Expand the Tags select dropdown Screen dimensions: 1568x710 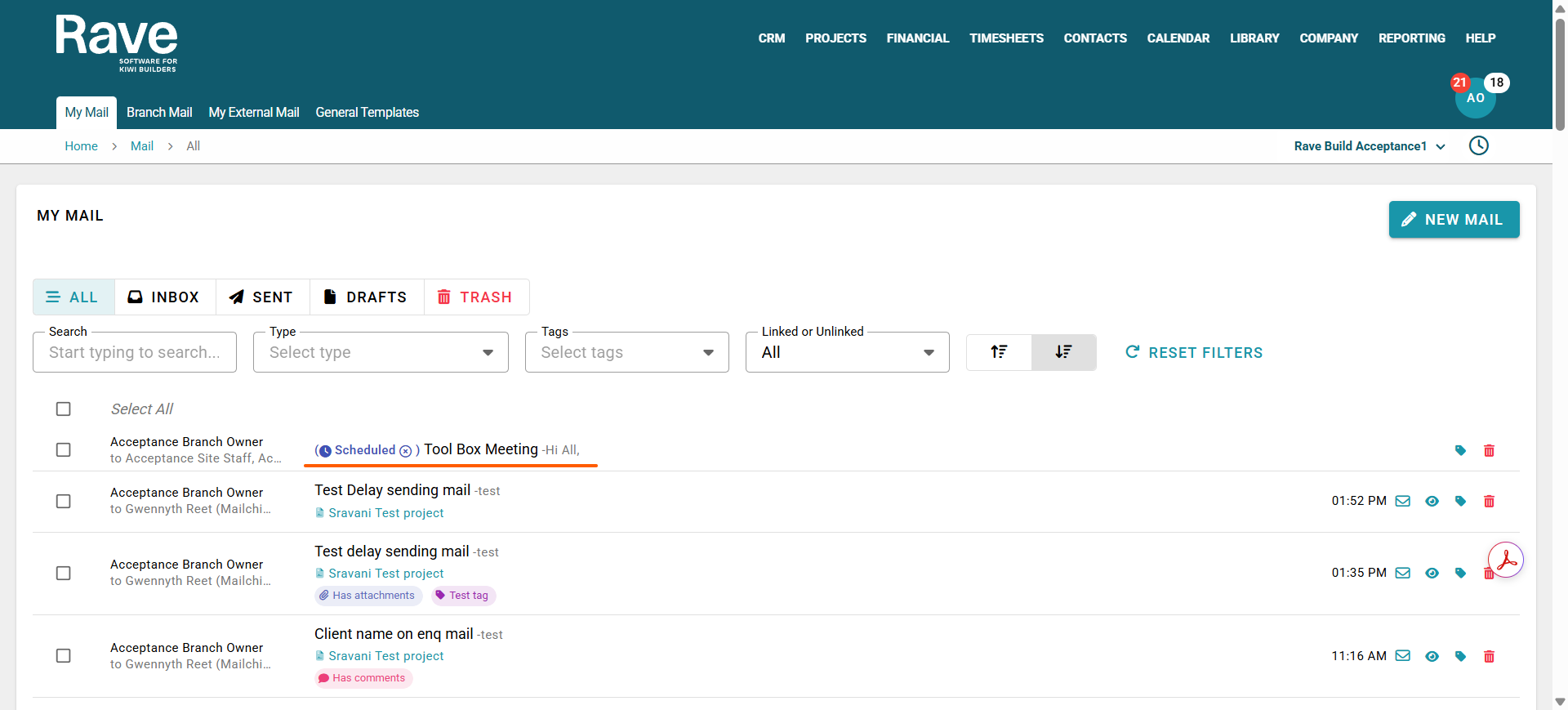tap(626, 352)
